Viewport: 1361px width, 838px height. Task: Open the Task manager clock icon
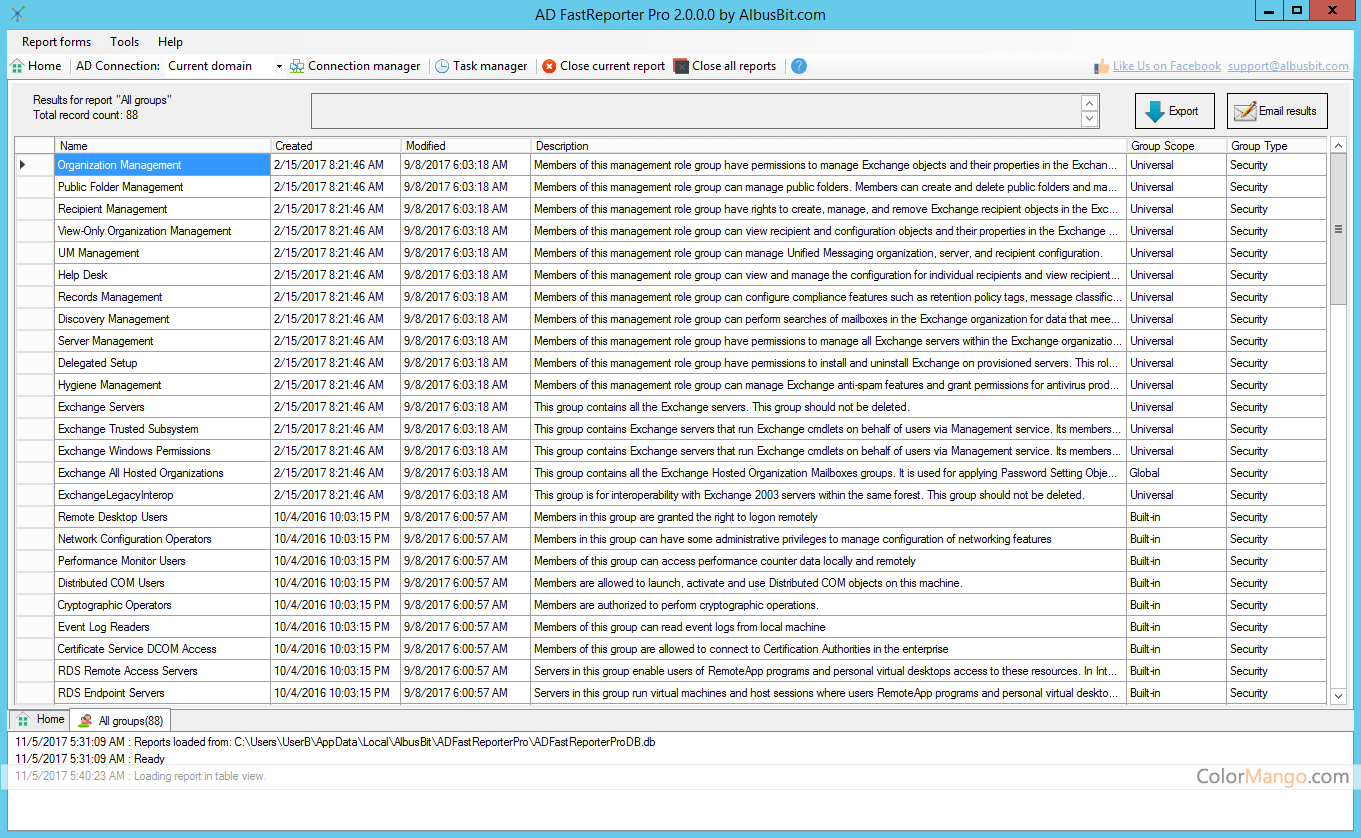pyautogui.click(x=442, y=66)
